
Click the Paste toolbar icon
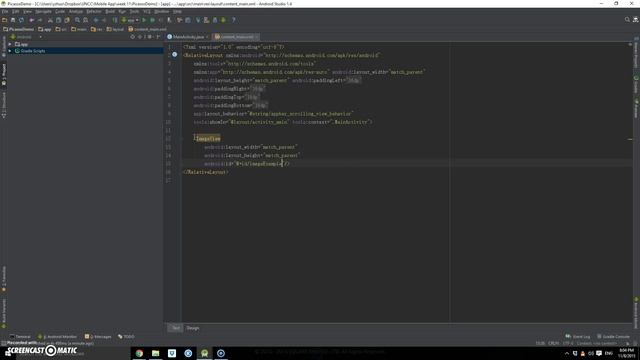pos(67,20)
